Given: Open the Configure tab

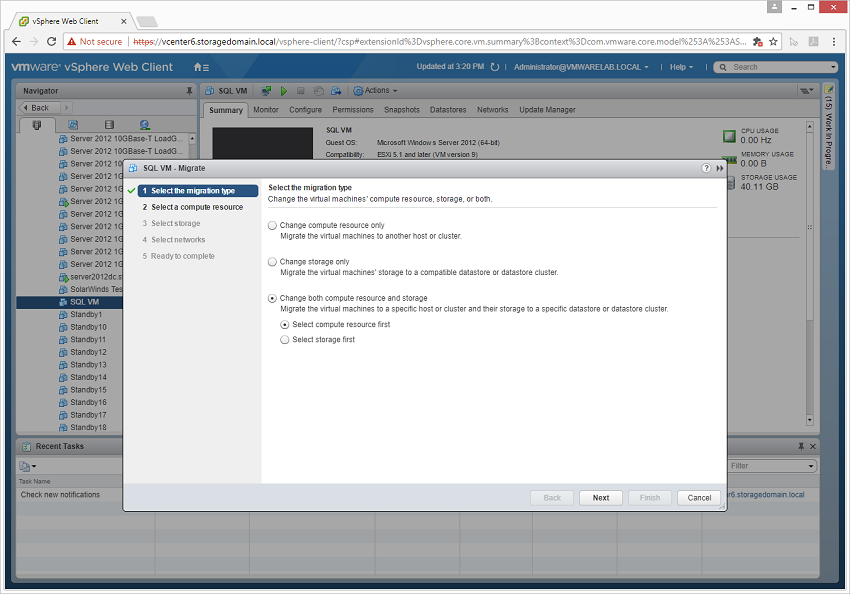Looking at the screenshot, I should (305, 110).
